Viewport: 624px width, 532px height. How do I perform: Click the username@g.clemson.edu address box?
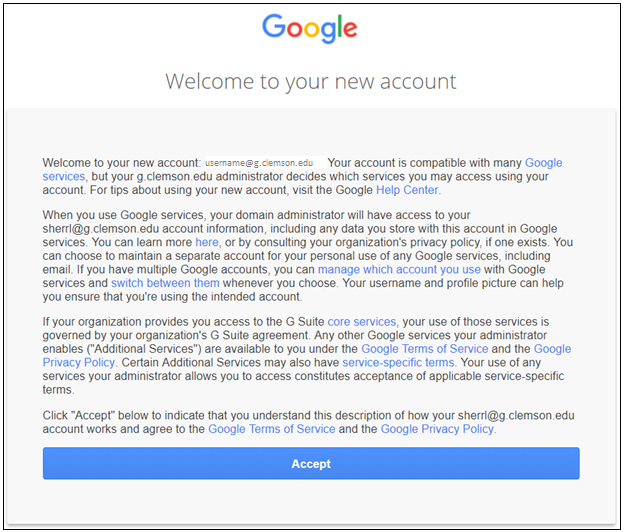pyautogui.click(x=264, y=163)
